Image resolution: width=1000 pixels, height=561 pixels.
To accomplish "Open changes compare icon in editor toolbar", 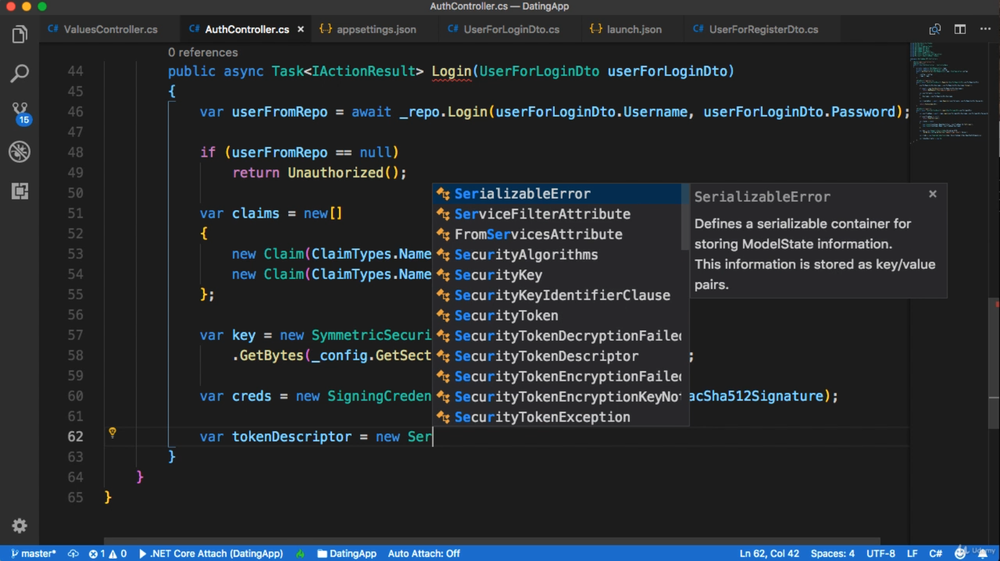I will [x=934, y=29].
